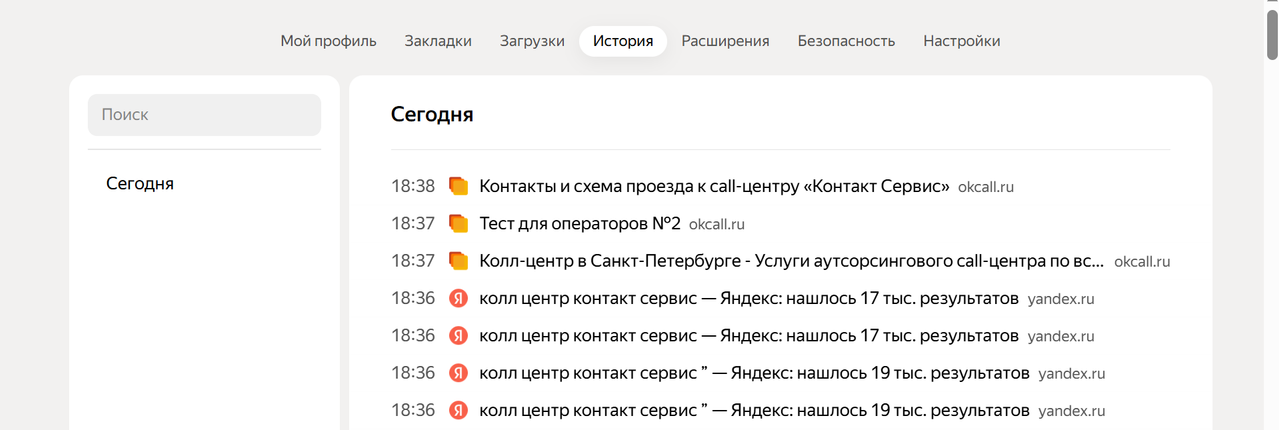Click the 18:38 timestamp
The height and width of the screenshot is (430, 1279).
click(x=413, y=186)
